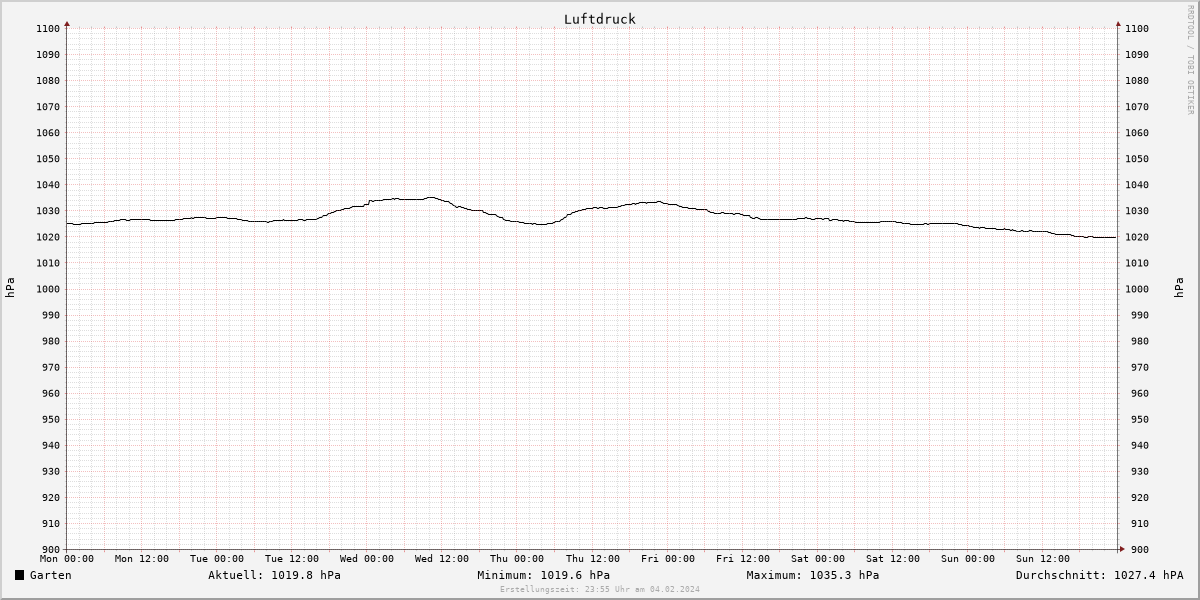Viewport: 1200px width, 600px height.
Task: Click the right hPa axis title
Action: point(1179,288)
